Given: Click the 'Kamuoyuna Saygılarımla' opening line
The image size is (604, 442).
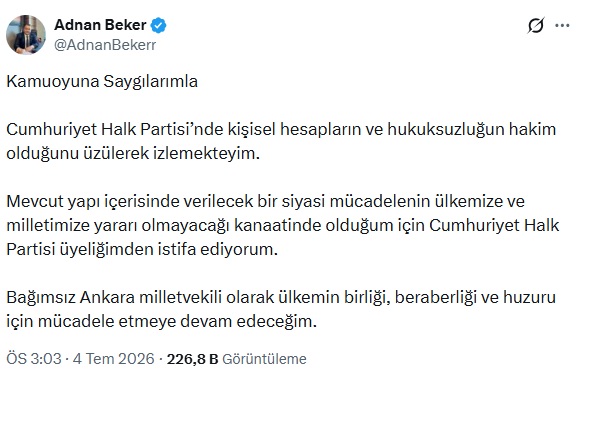Looking at the screenshot, I should 102,82.
